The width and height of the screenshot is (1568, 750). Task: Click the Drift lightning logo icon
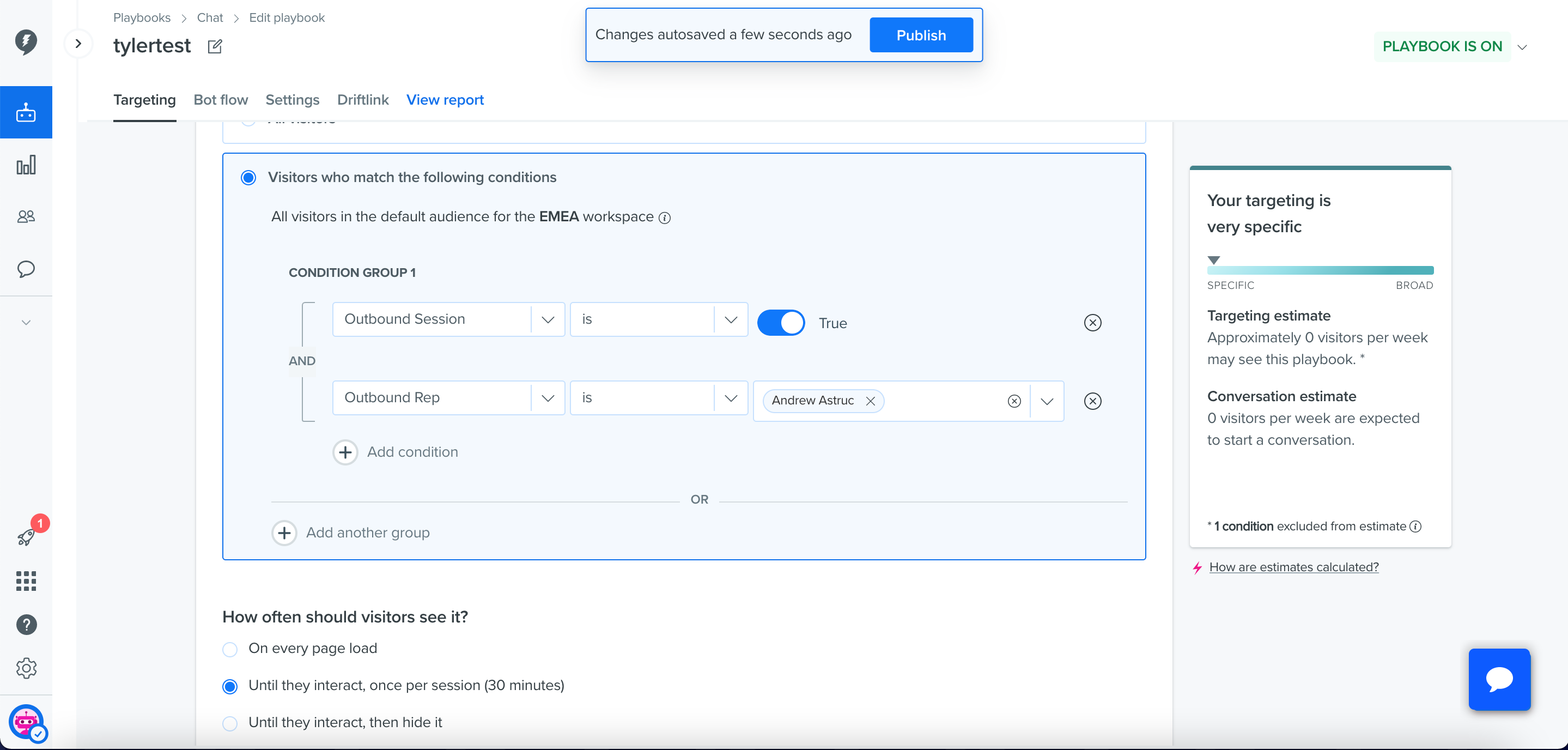coord(26,42)
